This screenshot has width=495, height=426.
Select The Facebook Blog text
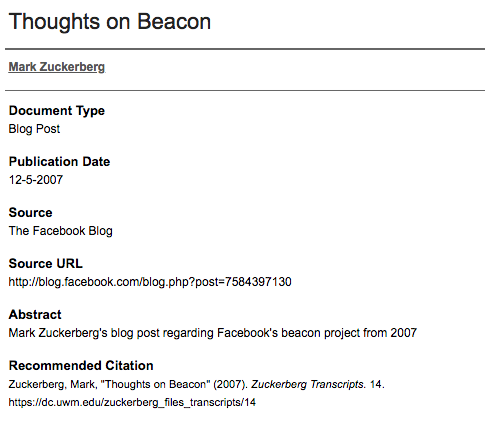(61, 231)
